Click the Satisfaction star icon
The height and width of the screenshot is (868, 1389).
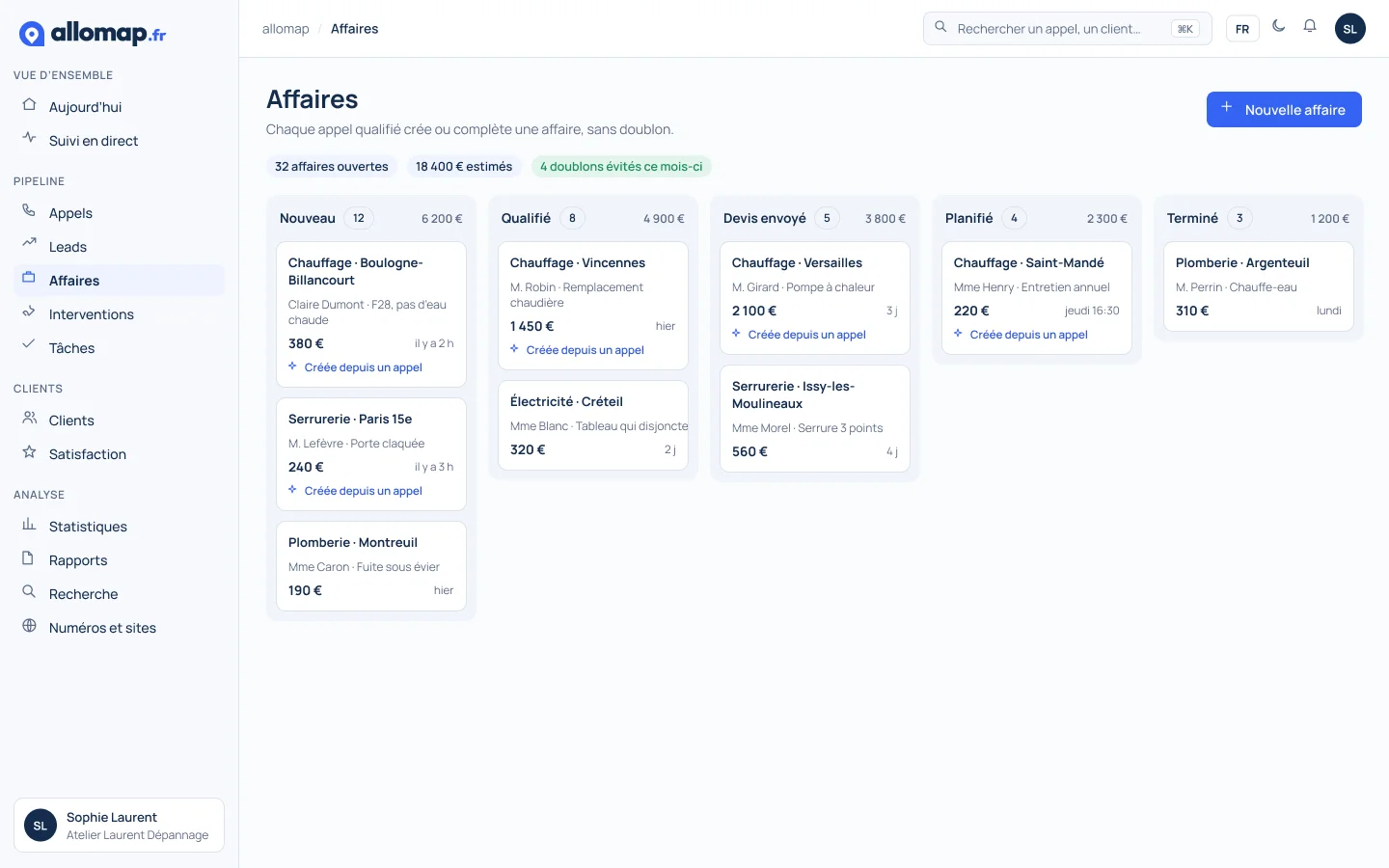pyautogui.click(x=29, y=452)
